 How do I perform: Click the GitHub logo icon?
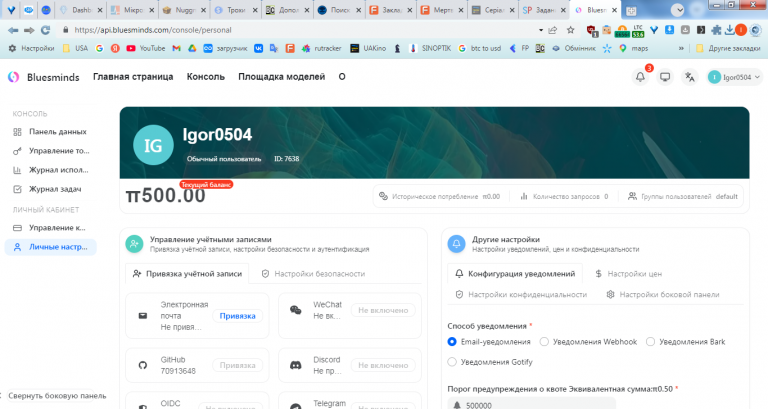[x=143, y=365]
